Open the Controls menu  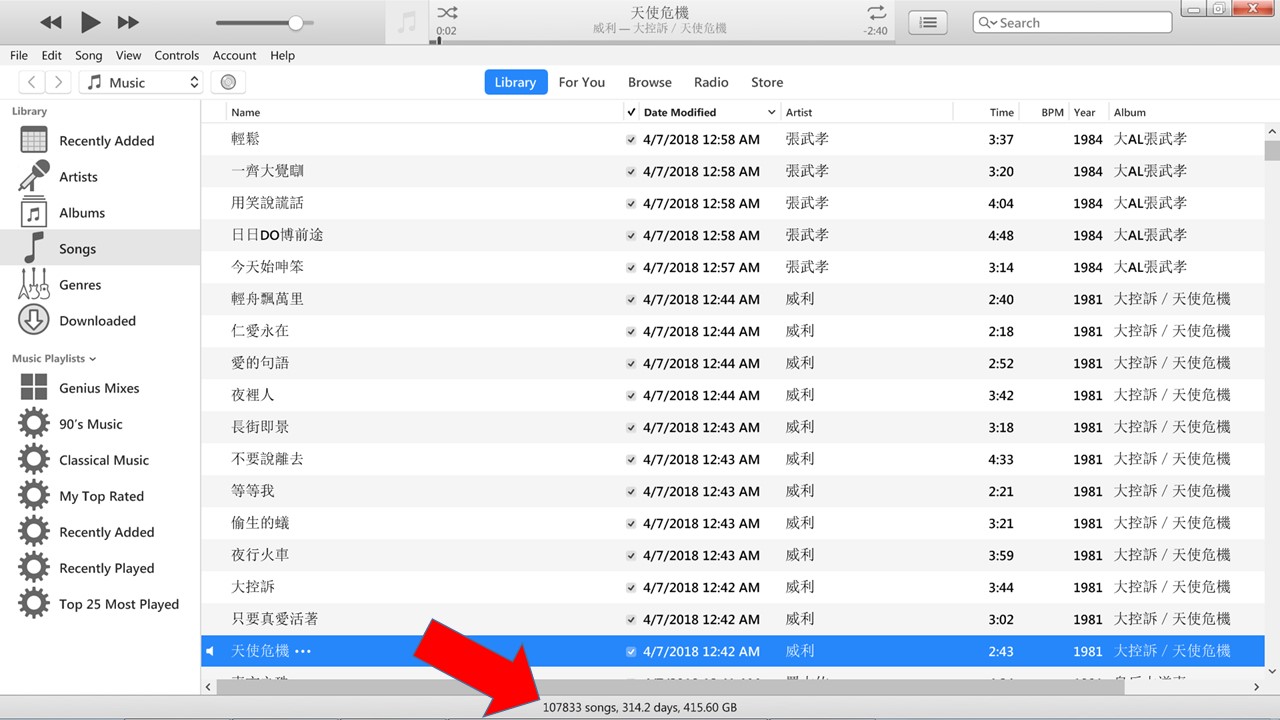tap(177, 55)
